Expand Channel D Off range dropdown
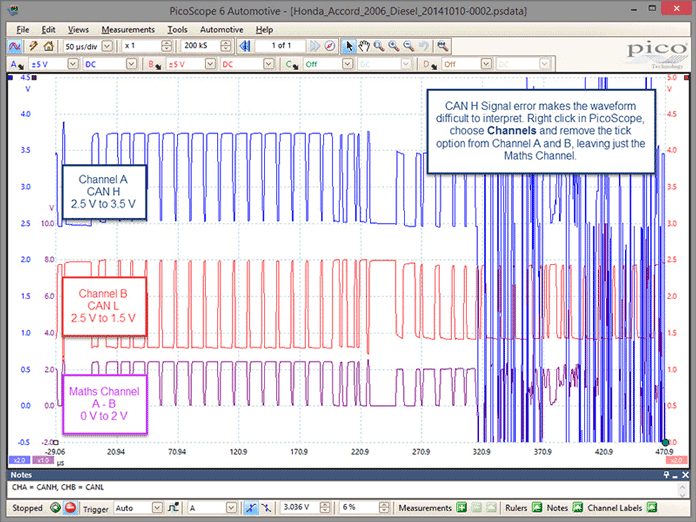 tap(486, 64)
